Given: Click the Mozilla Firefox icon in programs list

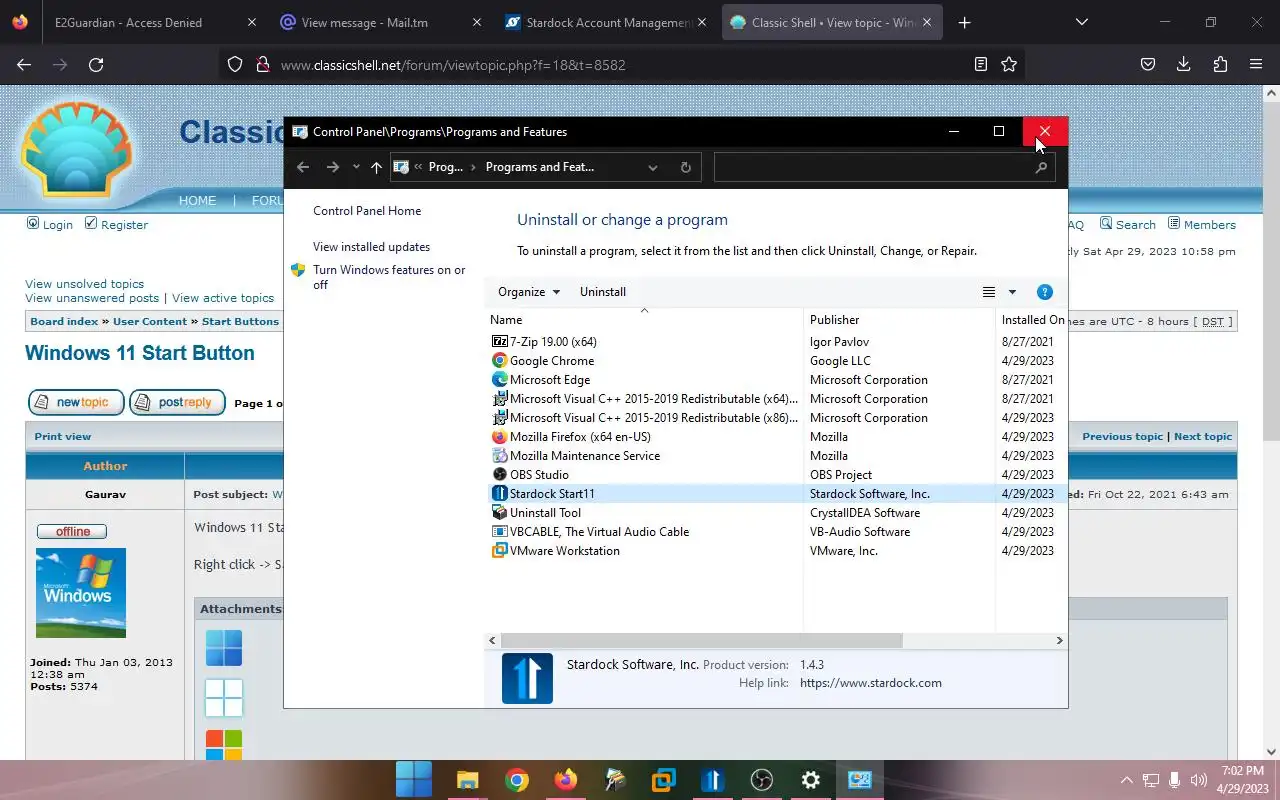Looking at the screenshot, I should pyautogui.click(x=500, y=437).
